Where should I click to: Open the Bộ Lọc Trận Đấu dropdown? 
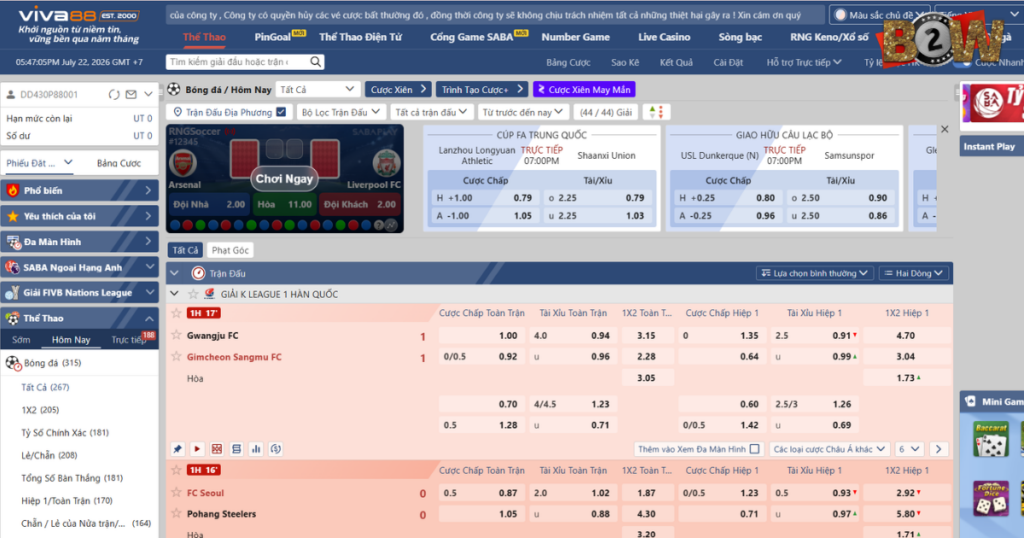pyautogui.click(x=340, y=112)
